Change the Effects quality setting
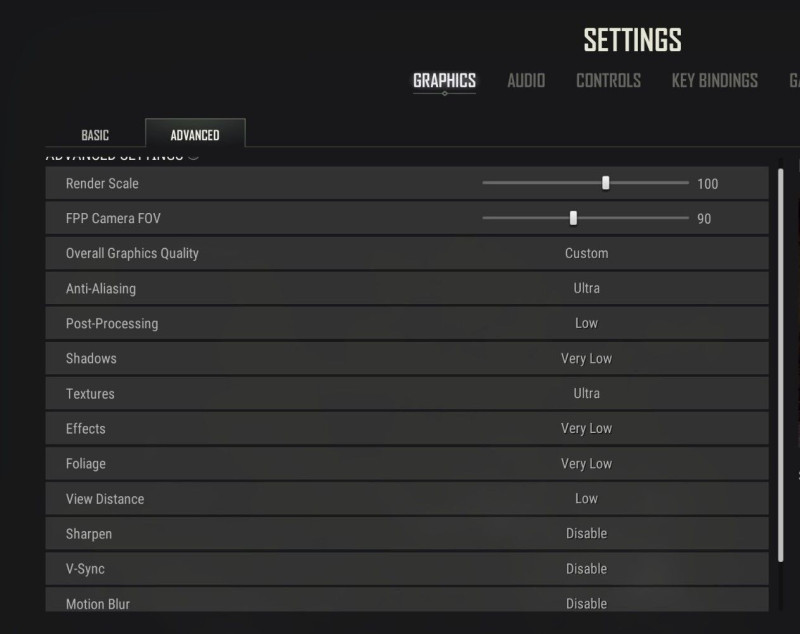The height and width of the screenshot is (634, 800). [x=586, y=428]
